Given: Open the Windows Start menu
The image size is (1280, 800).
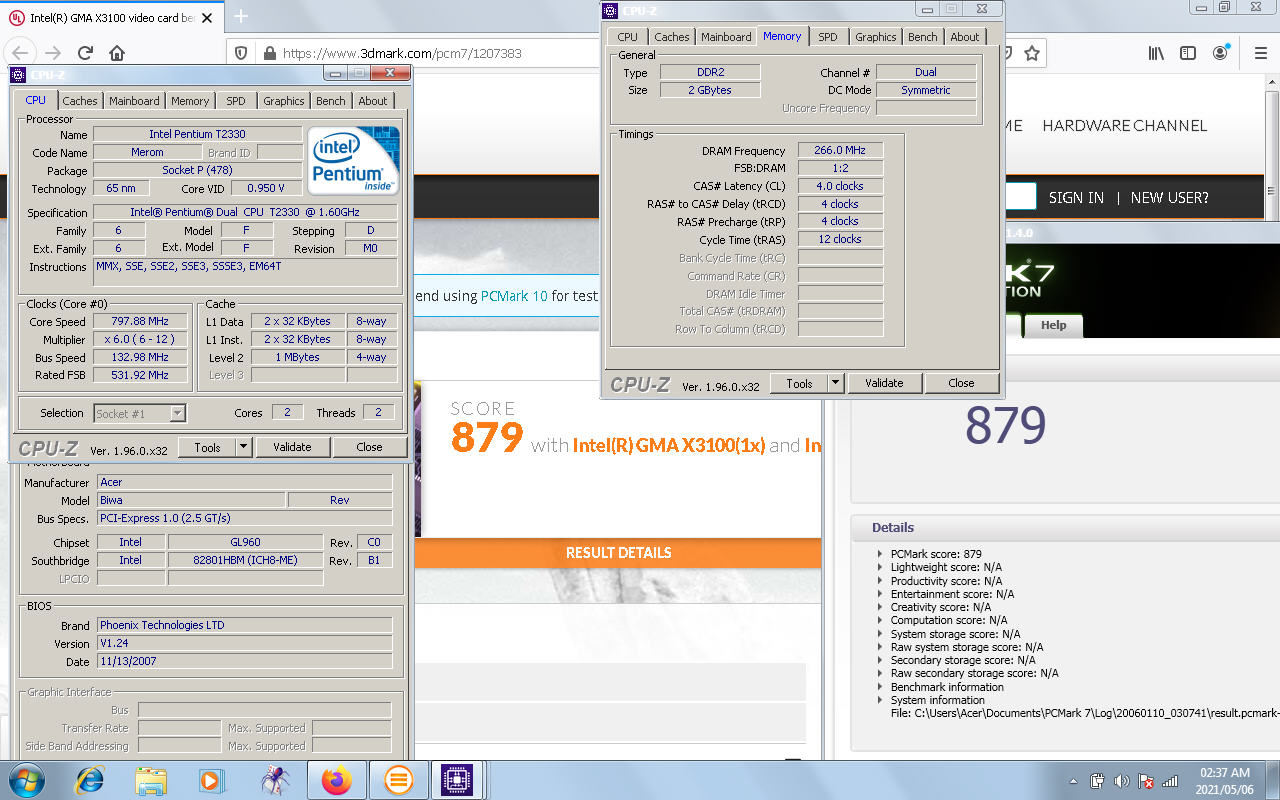Looking at the screenshot, I should click(27, 779).
